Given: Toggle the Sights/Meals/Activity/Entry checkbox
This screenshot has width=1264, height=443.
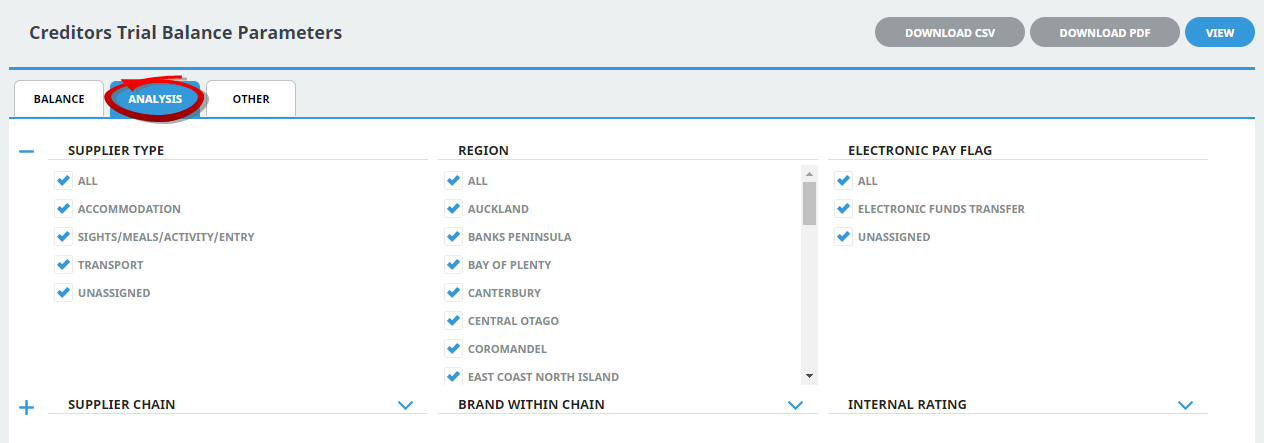Looking at the screenshot, I should [x=64, y=237].
